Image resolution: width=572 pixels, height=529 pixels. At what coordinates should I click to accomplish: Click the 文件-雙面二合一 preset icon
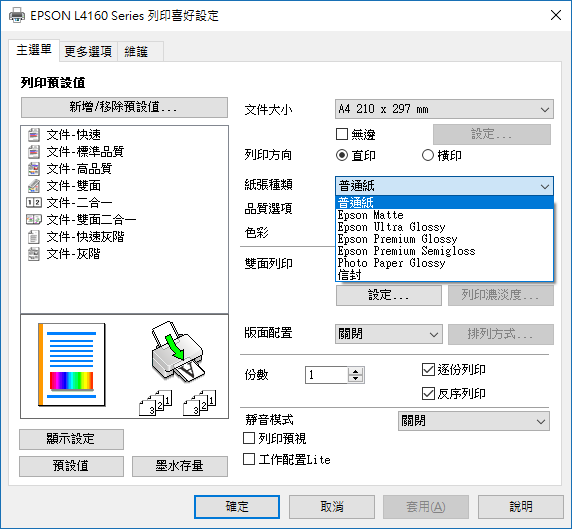(34, 219)
